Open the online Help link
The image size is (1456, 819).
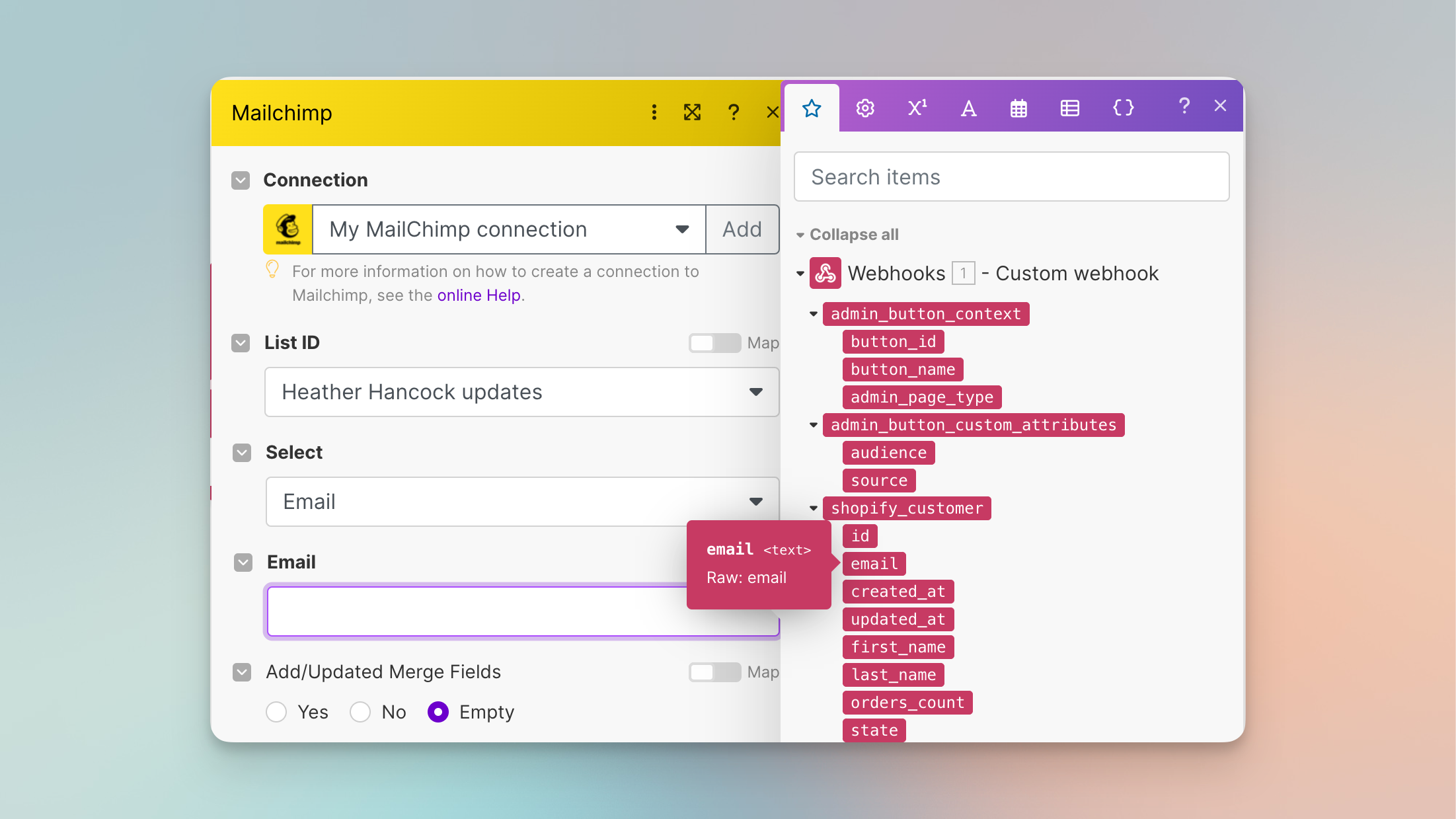[479, 295]
